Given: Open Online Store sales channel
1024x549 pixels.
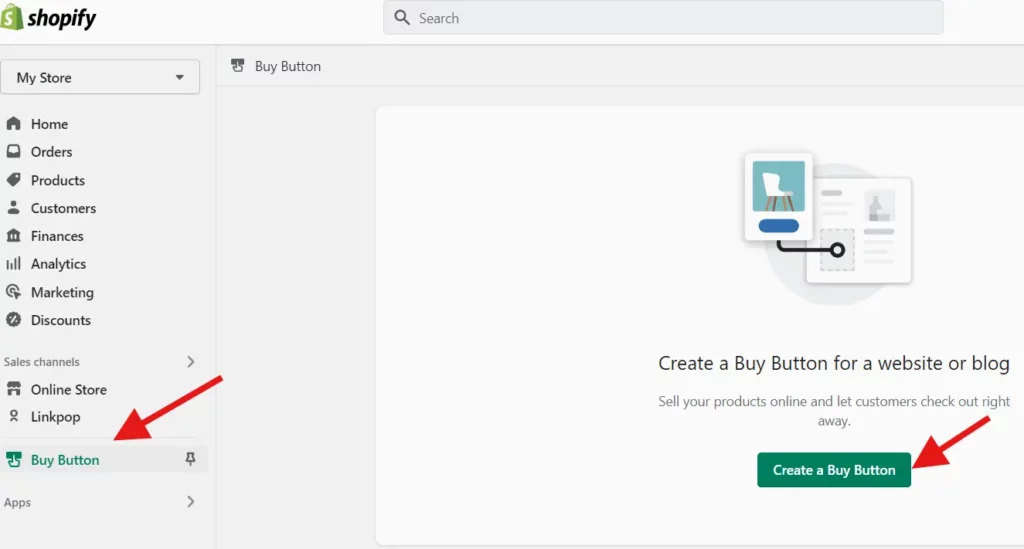Looking at the screenshot, I should tap(69, 390).
